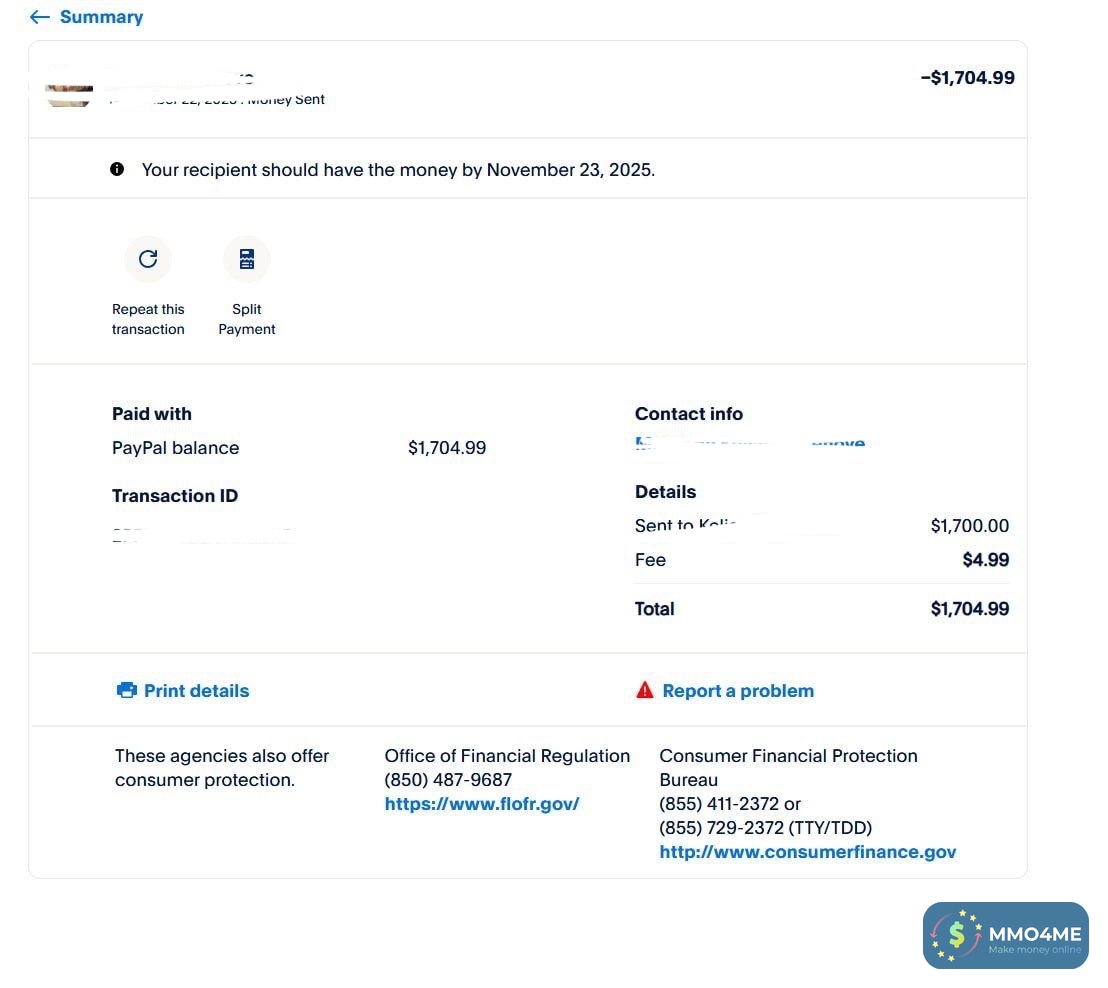This screenshot has width=1108, height=988.
Task: Click the Office of Financial Regulation phone number
Action: click(x=448, y=780)
